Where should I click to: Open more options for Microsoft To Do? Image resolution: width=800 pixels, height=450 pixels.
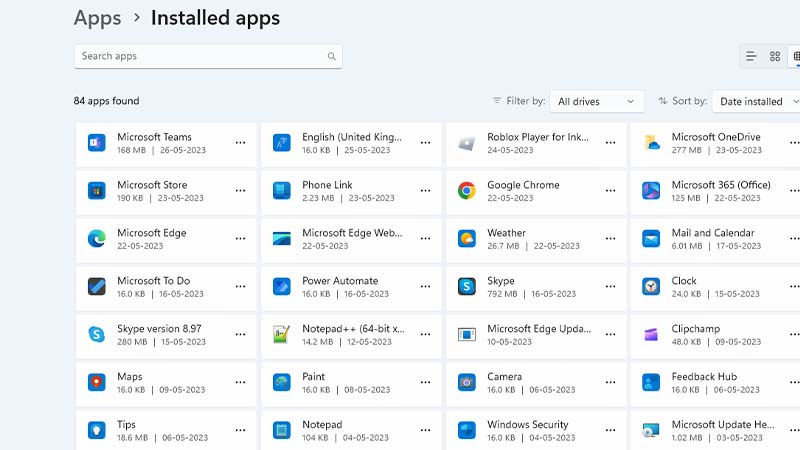point(240,287)
